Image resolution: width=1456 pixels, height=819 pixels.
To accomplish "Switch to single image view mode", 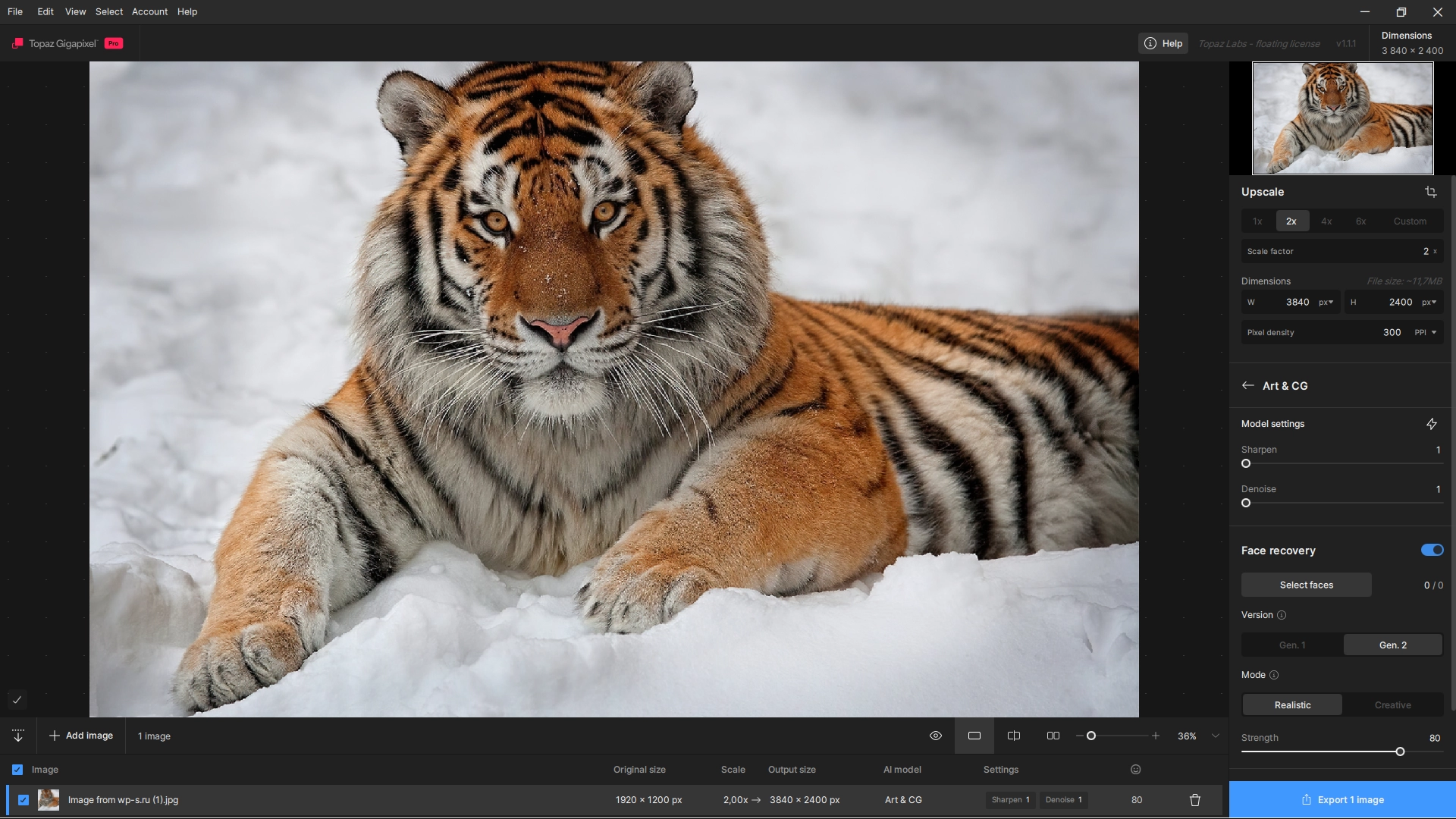I will tap(974, 736).
